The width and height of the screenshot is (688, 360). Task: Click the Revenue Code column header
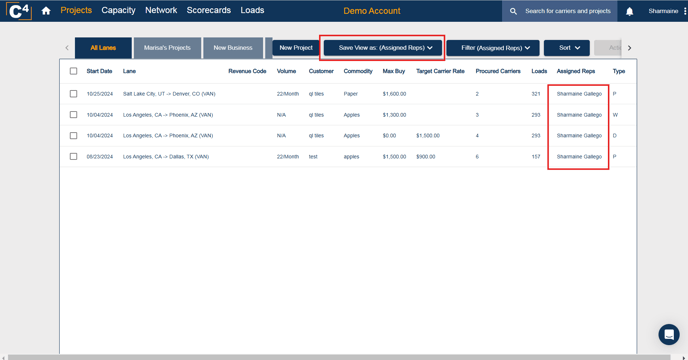click(x=247, y=71)
